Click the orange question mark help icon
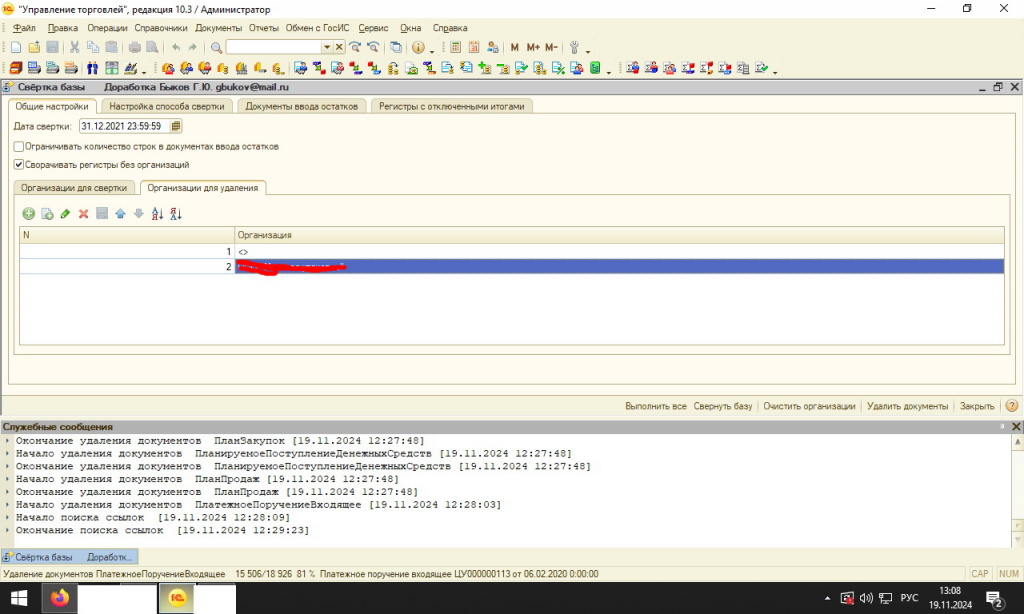This screenshot has width=1024, height=614. tap(1012, 406)
